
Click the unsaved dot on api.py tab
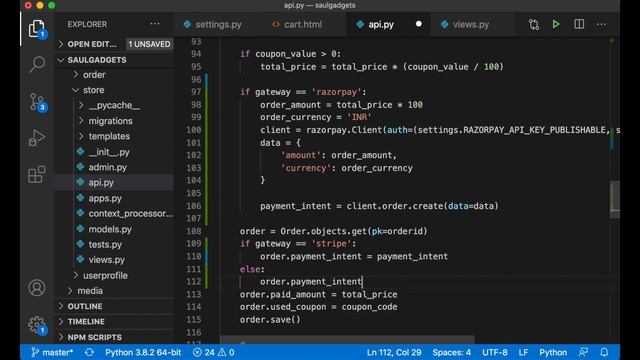tap(418, 24)
